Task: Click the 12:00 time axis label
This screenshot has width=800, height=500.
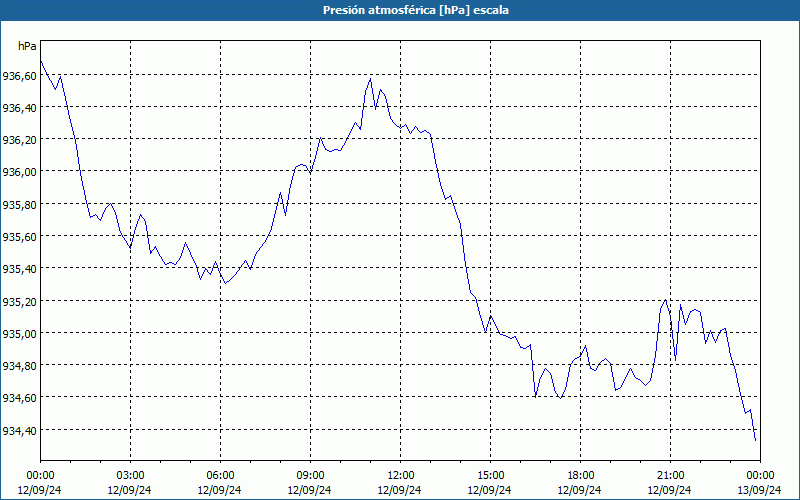Action: (400, 476)
